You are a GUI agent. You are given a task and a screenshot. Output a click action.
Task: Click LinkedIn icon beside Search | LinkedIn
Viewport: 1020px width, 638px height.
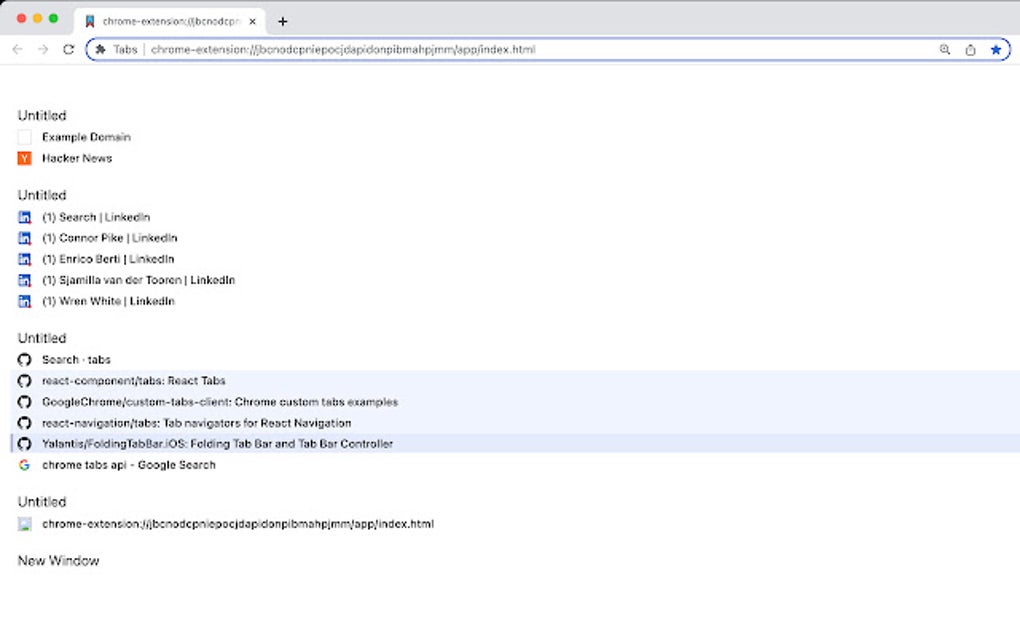click(x=24, y=217)
